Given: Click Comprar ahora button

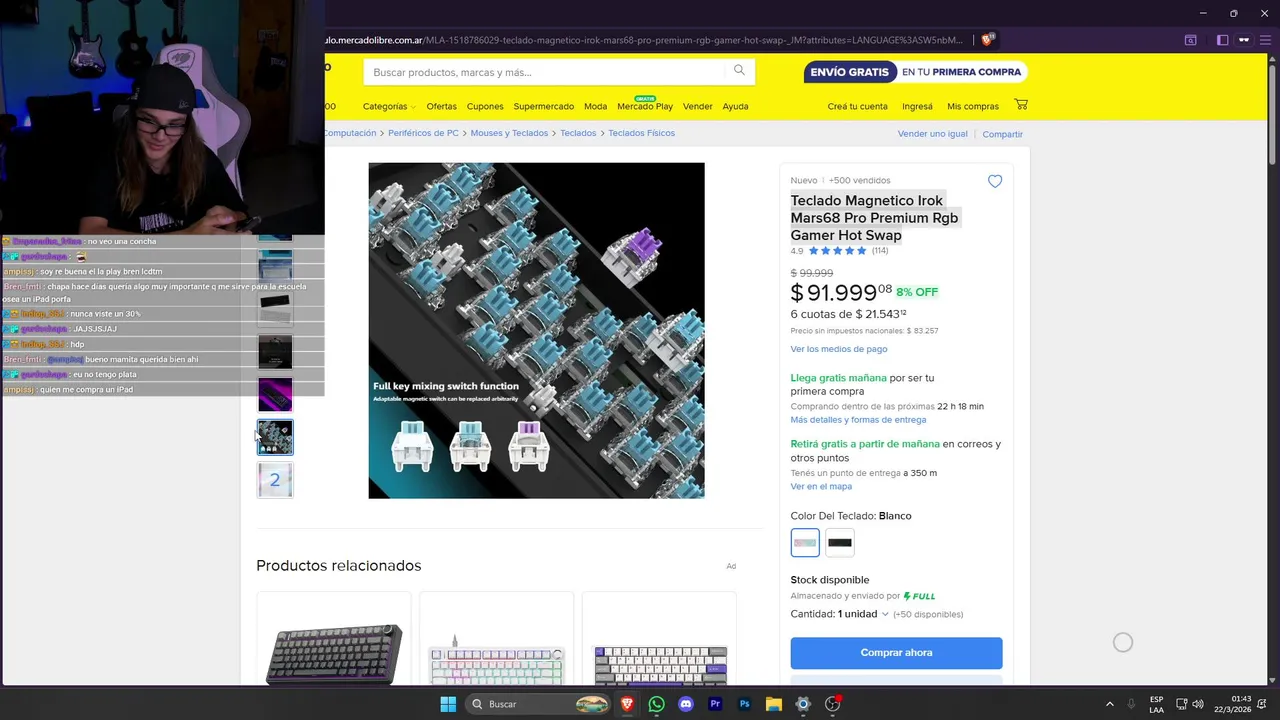Looking at the screenshot, I should pyautogui.click(x=896, y=653).
